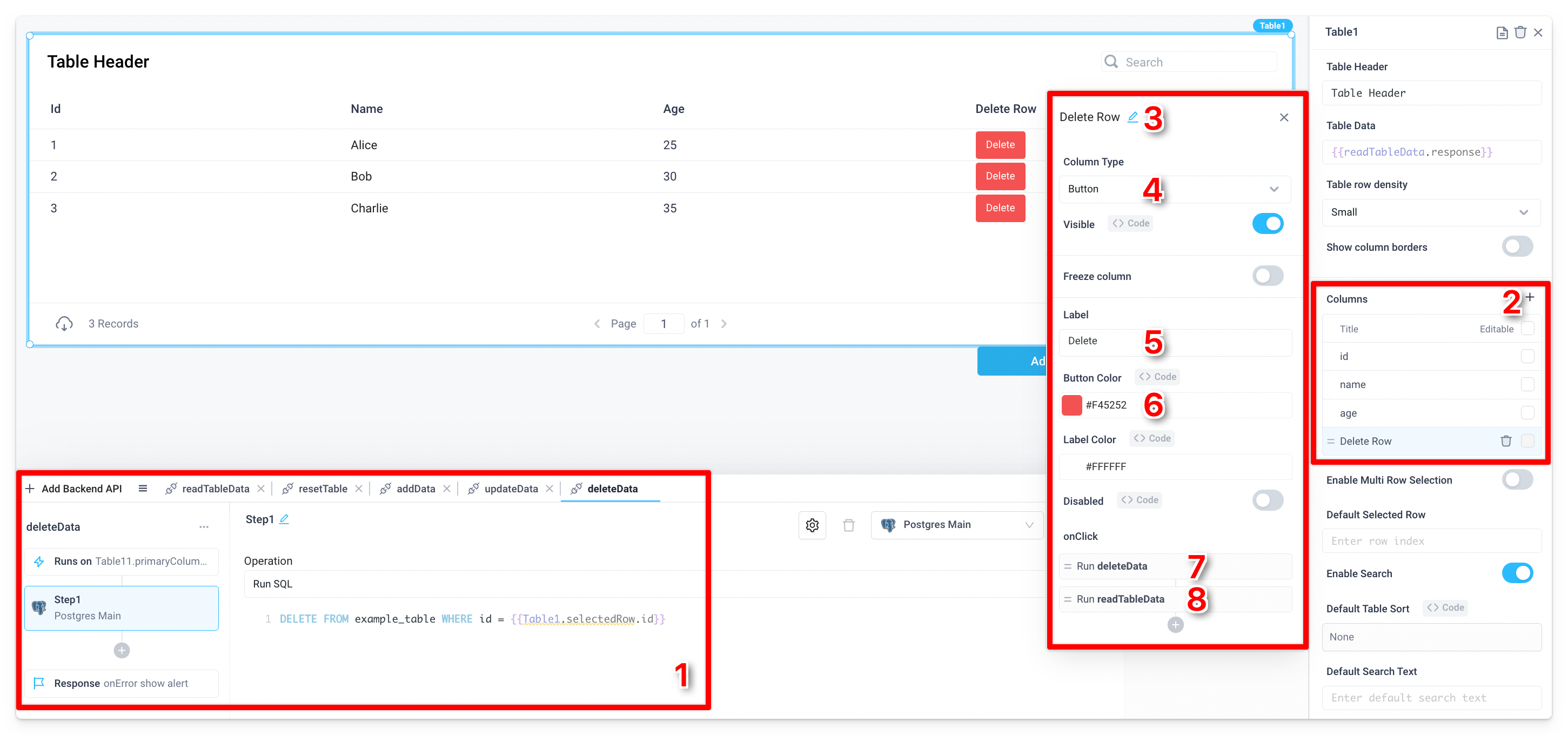Click the plus icon to add a new column
1568x735 pixels.
[x=1531, y=298]
